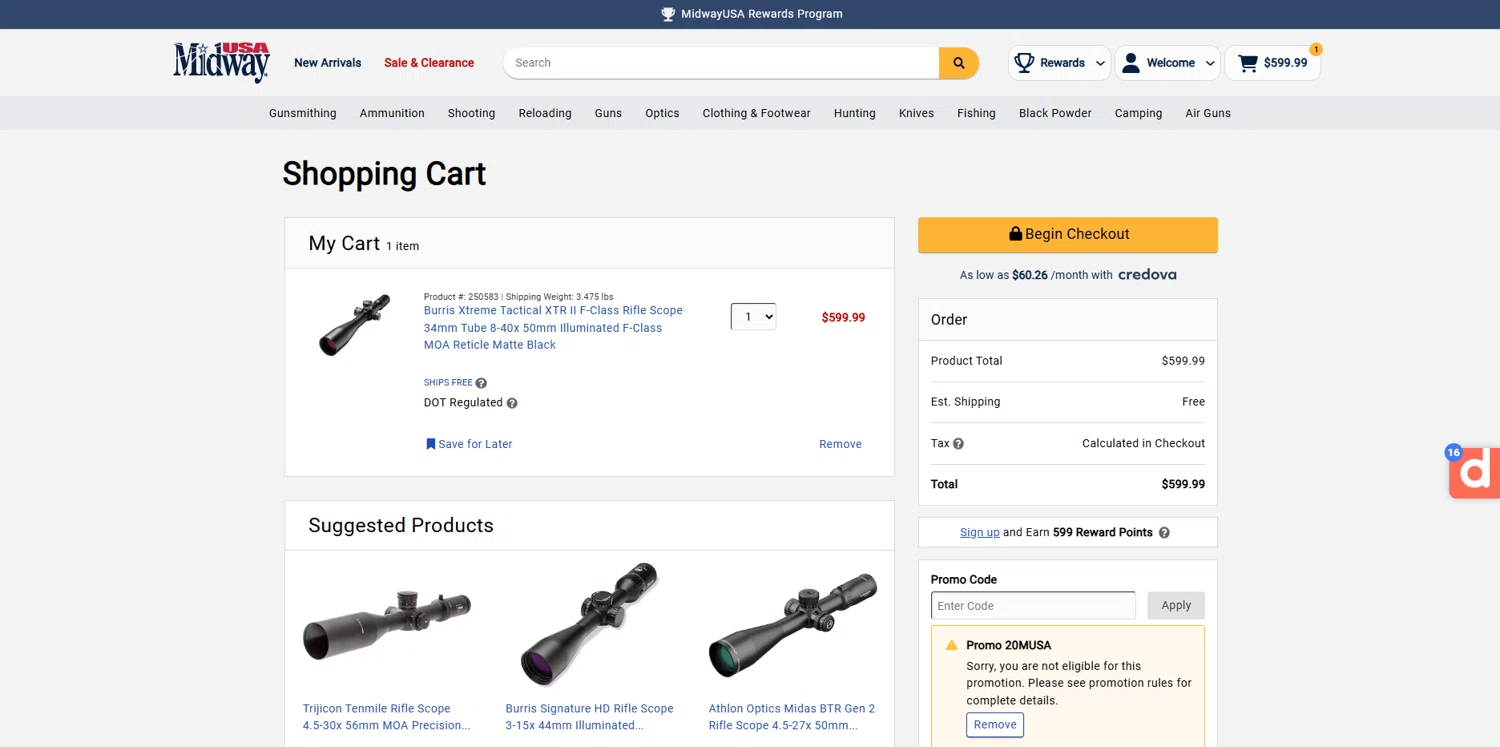Click the help icon next to SHIPS FREE
This screenshot has height=747, width=1500.
click(x=481, y=383)
